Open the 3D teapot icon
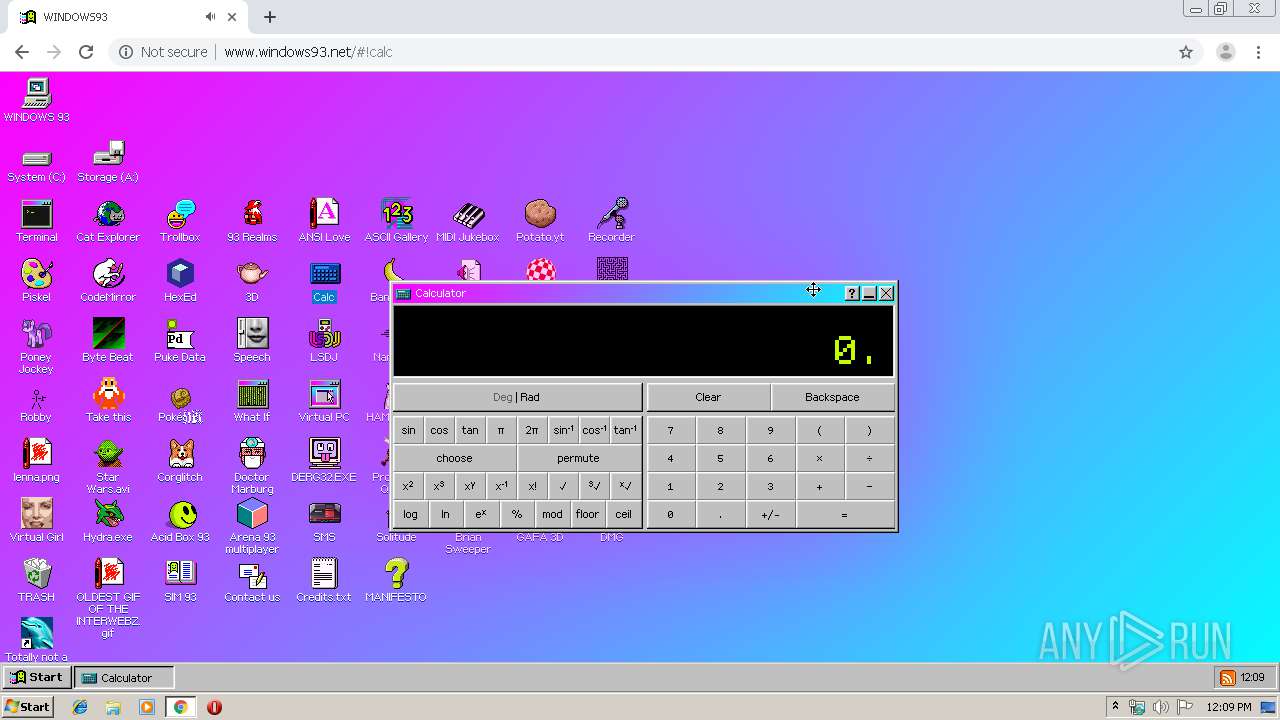Image resolution: width=1280 pixels, height=720 pixels. click(252, 281)
